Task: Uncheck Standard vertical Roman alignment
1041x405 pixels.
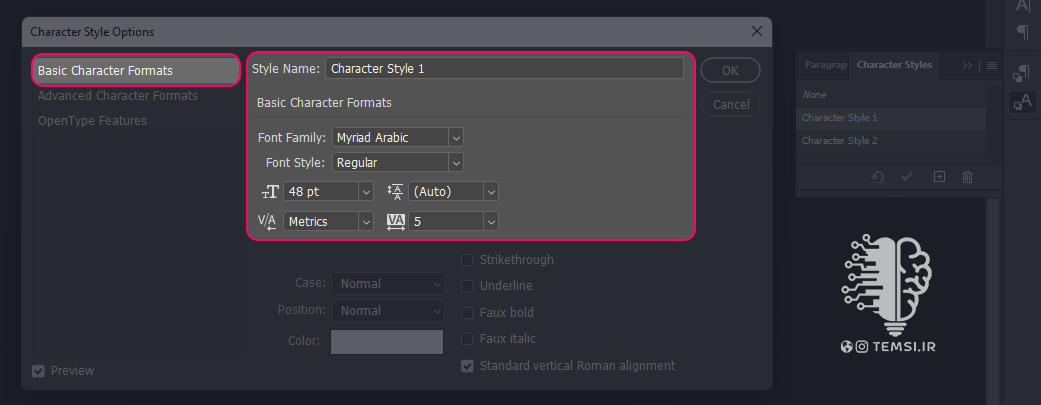Action: click(467, 366)
